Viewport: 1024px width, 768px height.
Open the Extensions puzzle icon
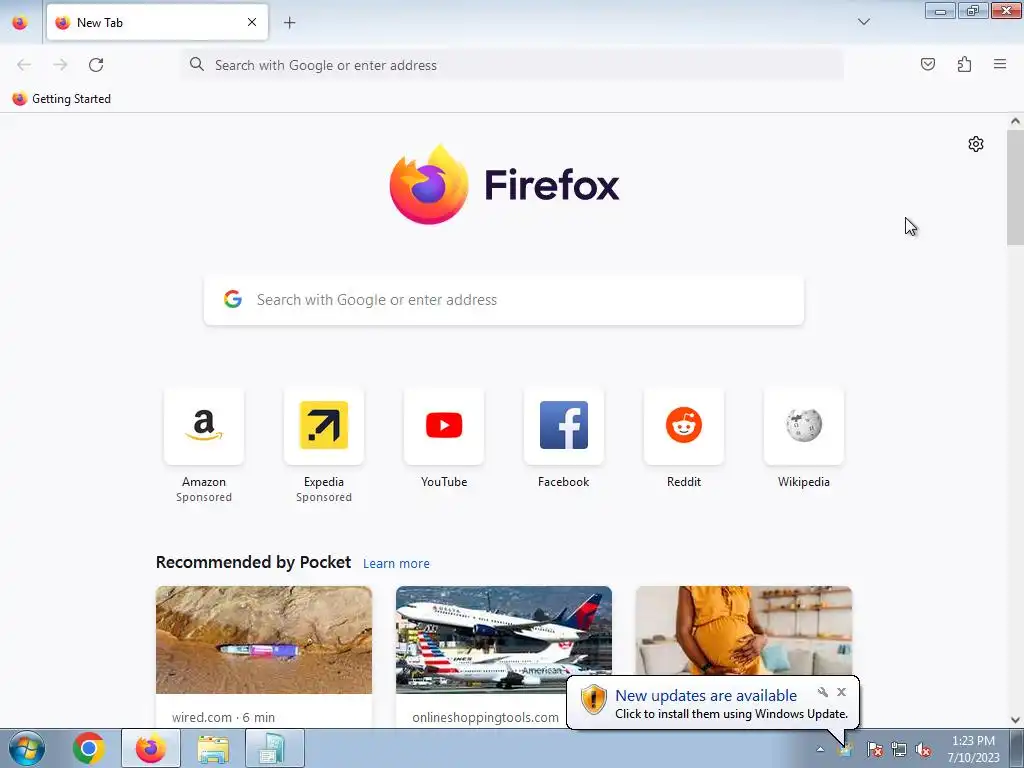coord(964,64)
